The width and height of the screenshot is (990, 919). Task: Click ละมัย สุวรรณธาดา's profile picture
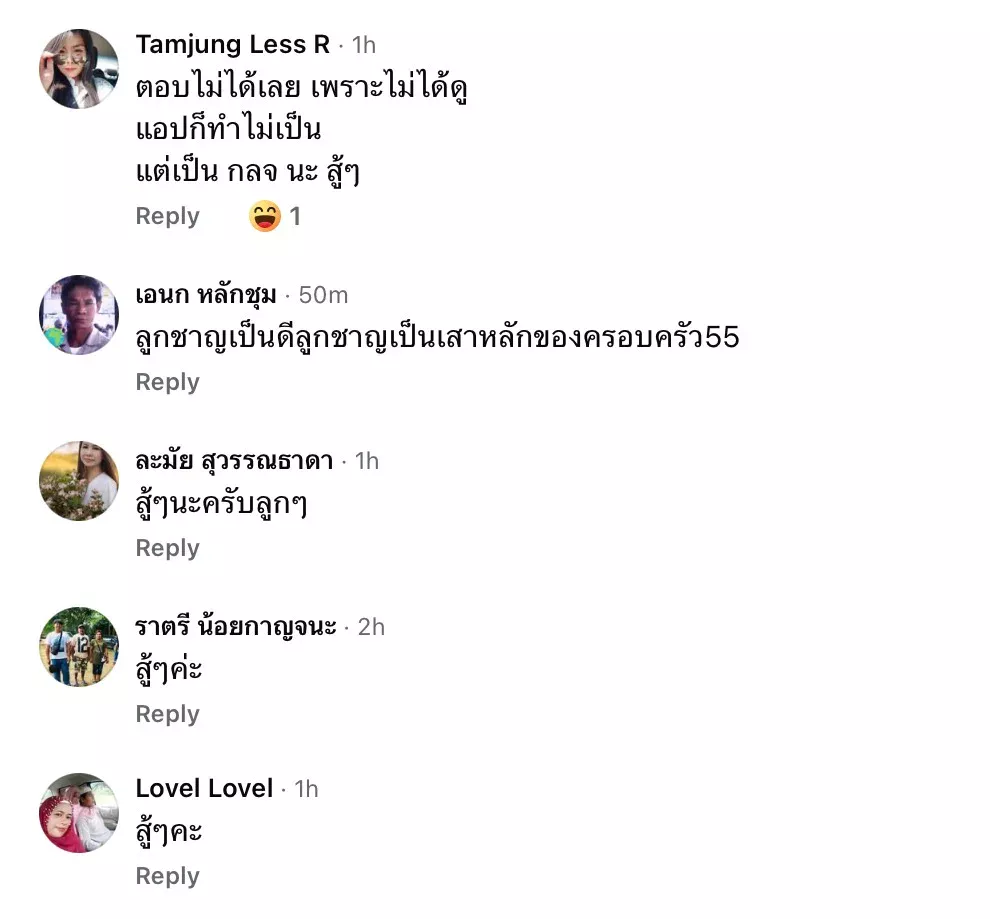79,481
